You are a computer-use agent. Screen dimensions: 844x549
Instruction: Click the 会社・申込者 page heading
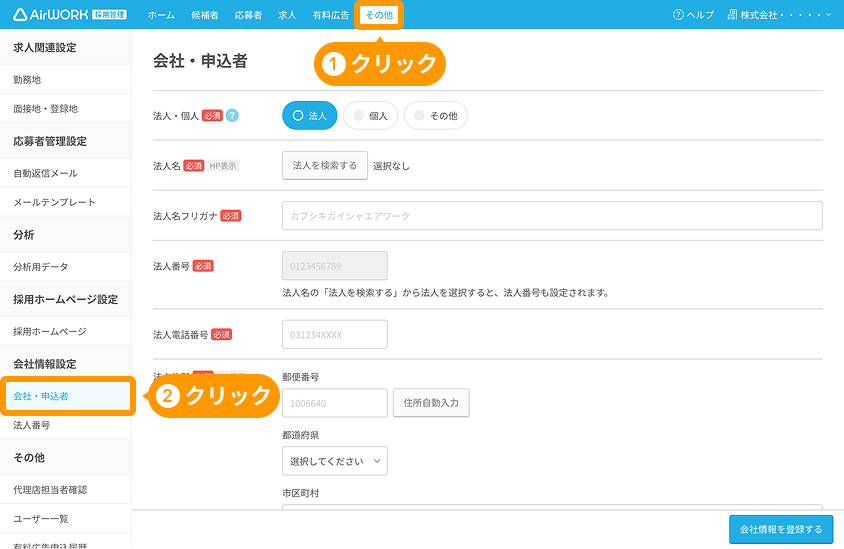coord(200,61)
